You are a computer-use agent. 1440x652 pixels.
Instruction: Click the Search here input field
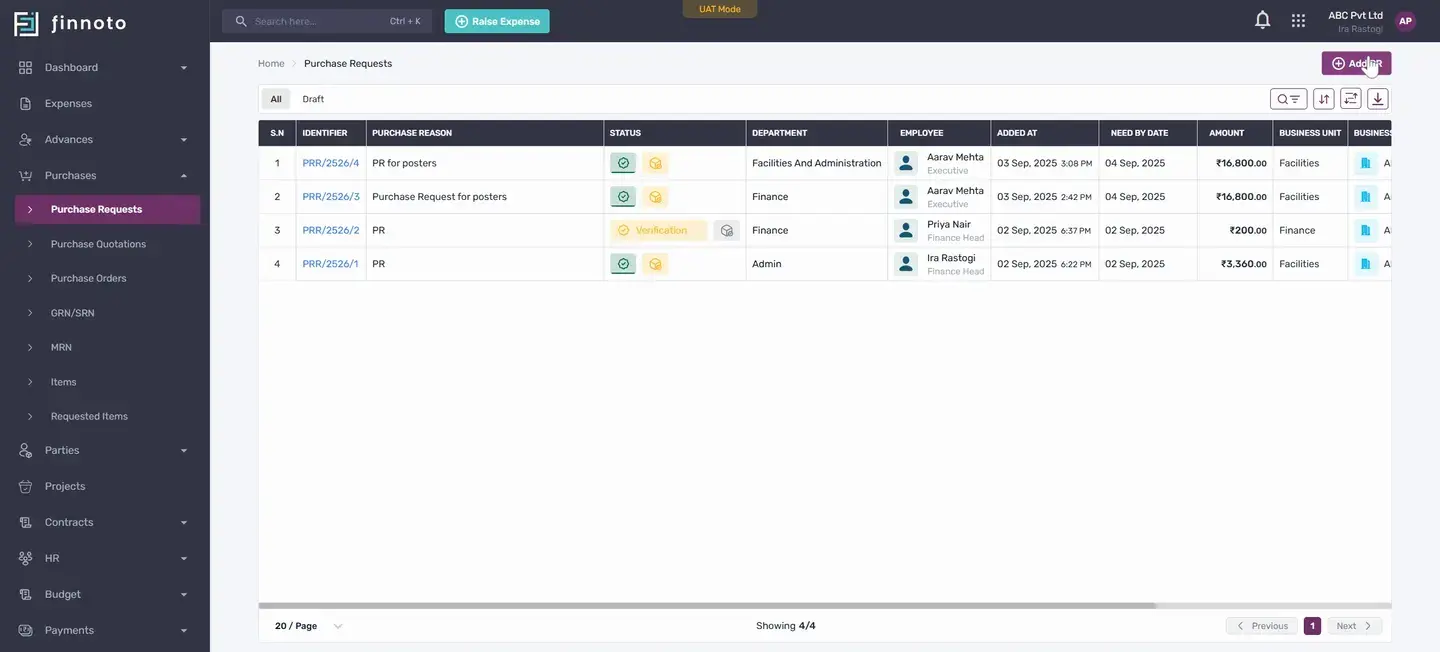[327, 21]
